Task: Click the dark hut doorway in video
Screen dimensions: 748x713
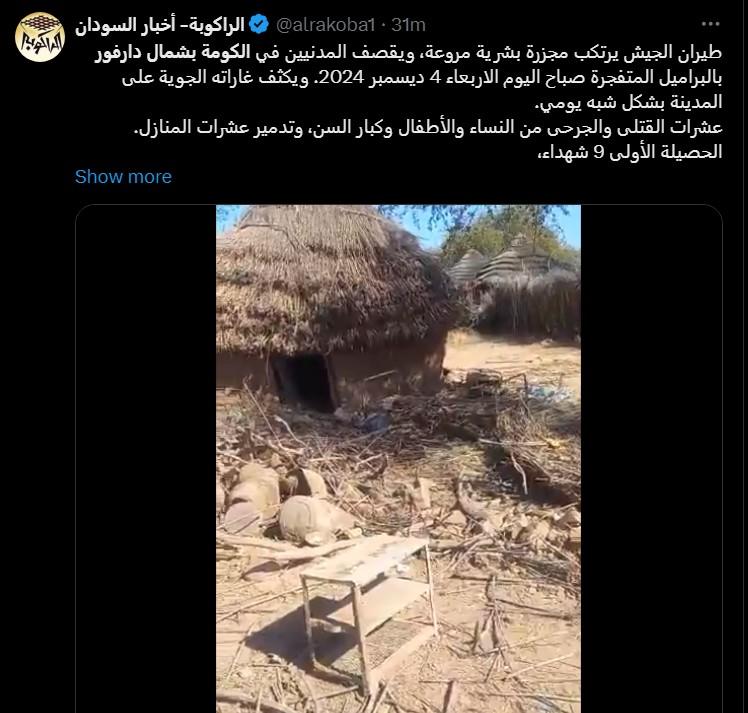Action: [303, 382]
